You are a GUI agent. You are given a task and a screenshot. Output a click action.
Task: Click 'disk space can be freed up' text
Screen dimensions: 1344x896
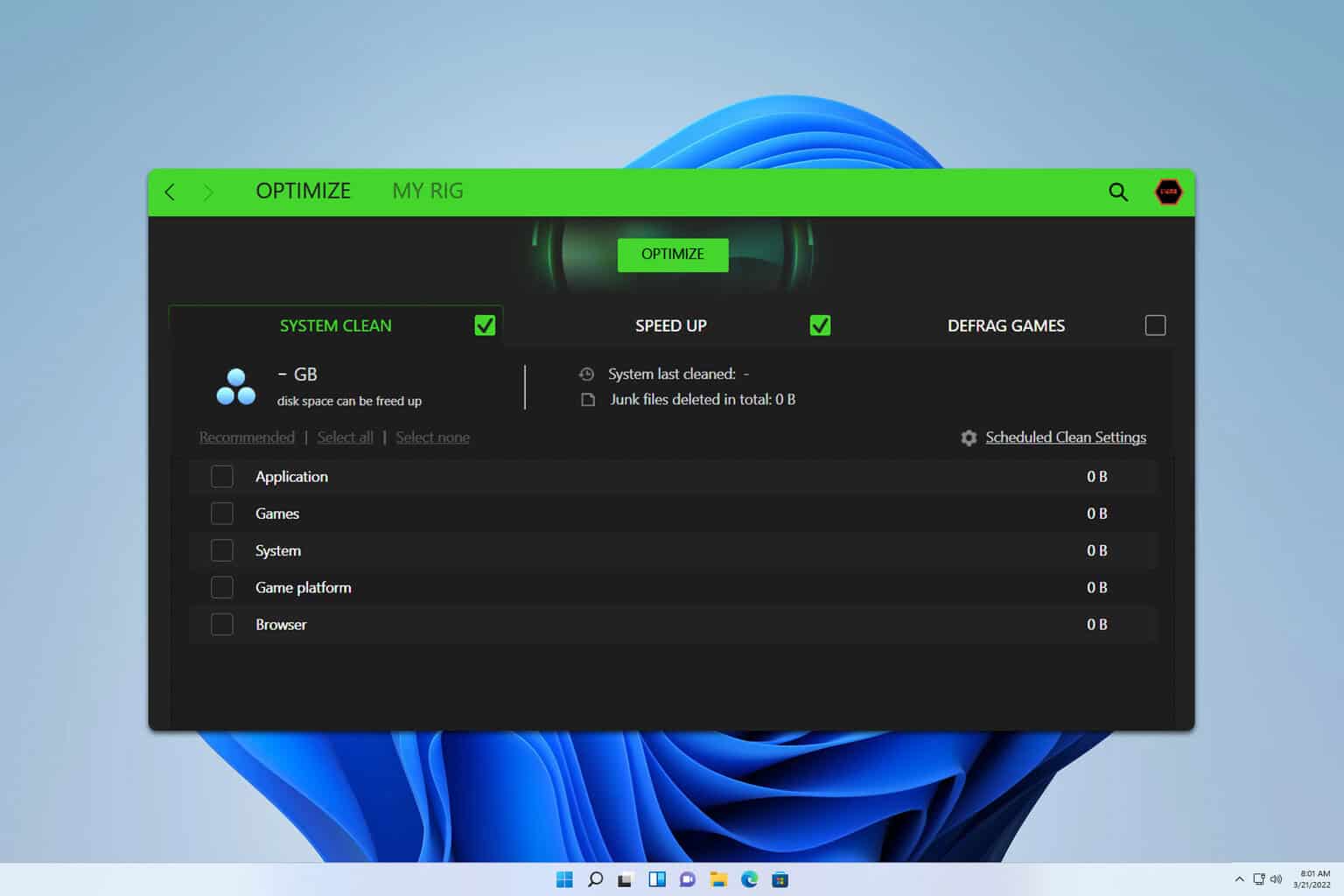coord(349,401)
